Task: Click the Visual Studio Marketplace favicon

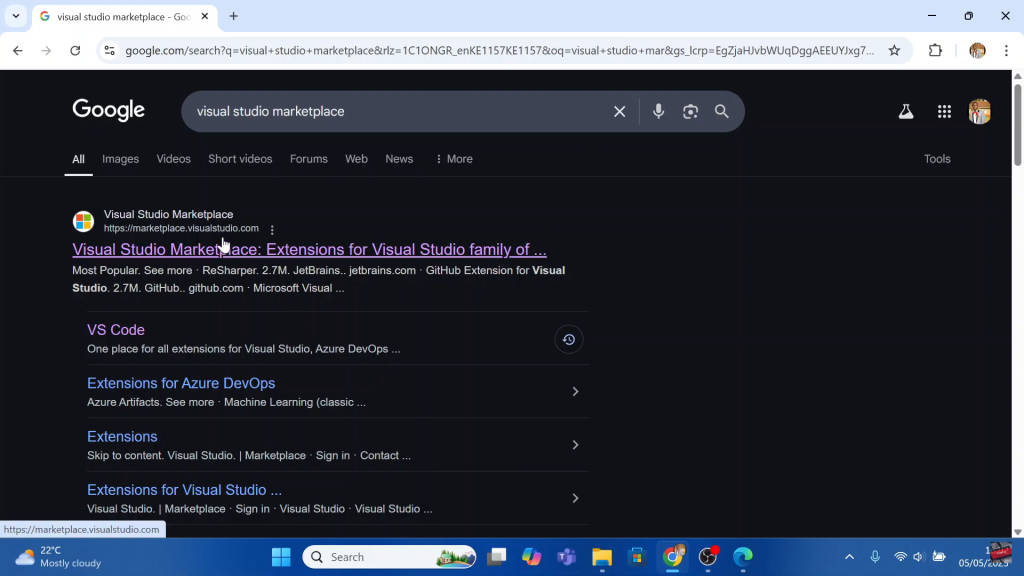Action: tap(83, 221)
